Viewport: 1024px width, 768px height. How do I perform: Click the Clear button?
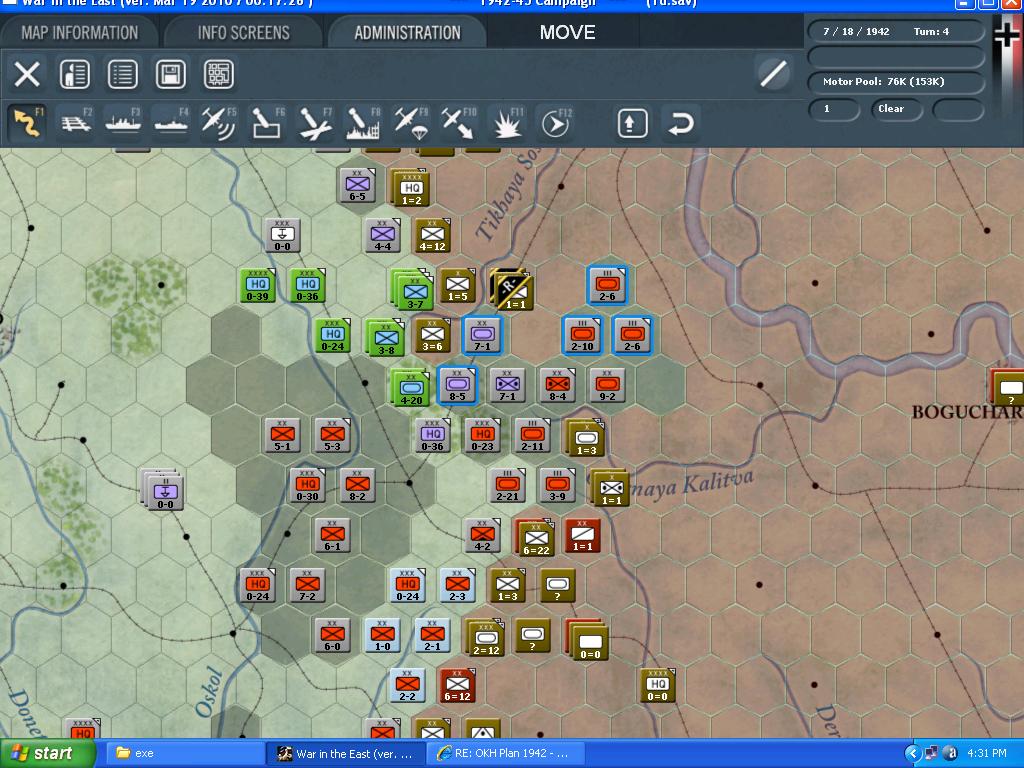[896, 109]
